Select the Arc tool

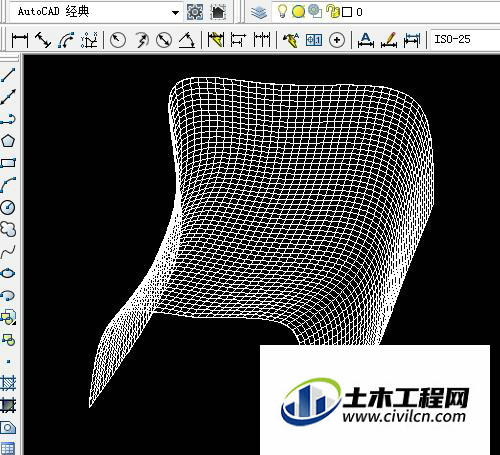pyautogui.click(x=8, y=185)
